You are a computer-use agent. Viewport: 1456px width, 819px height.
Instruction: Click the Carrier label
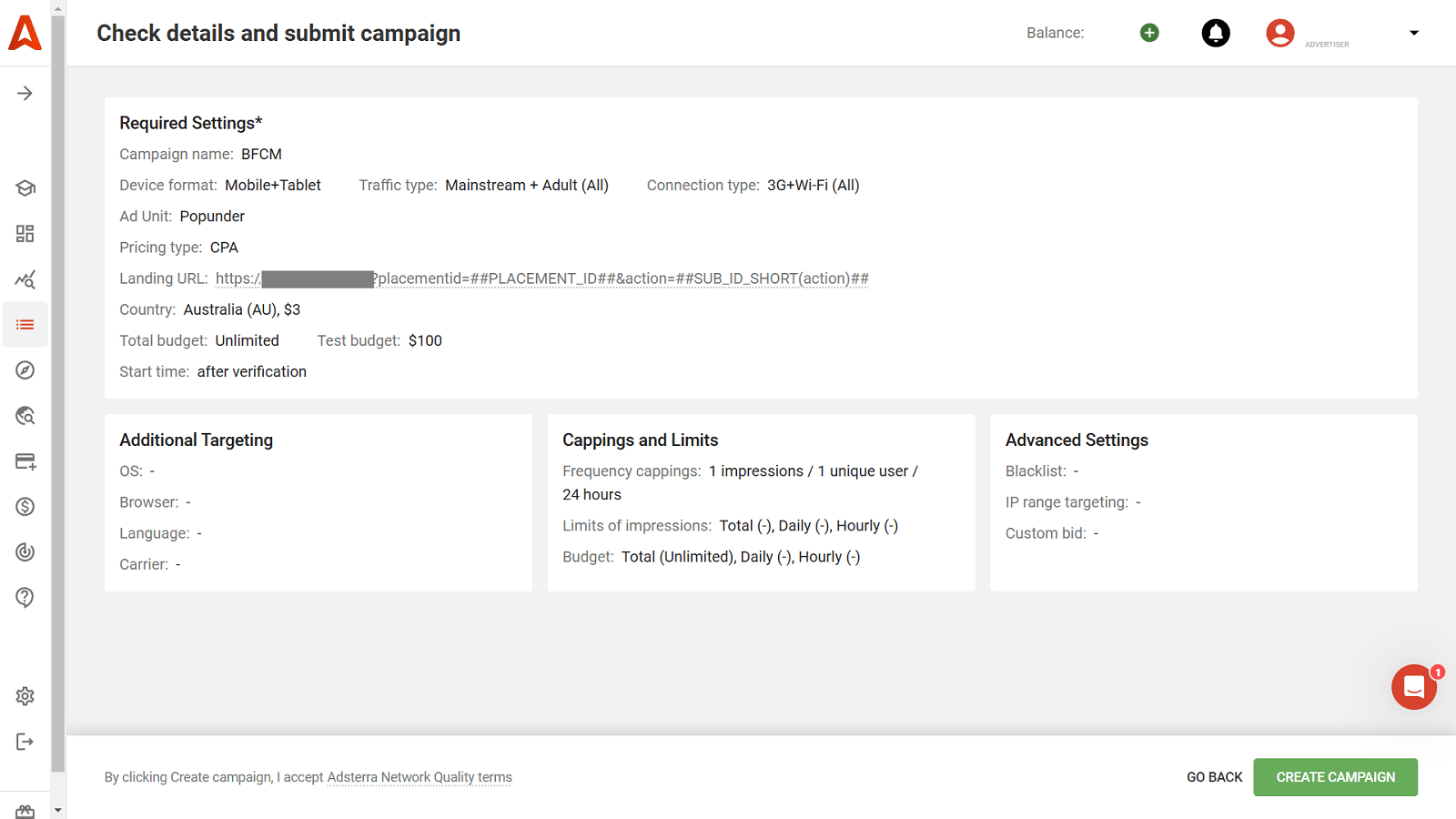click(144, 564)
